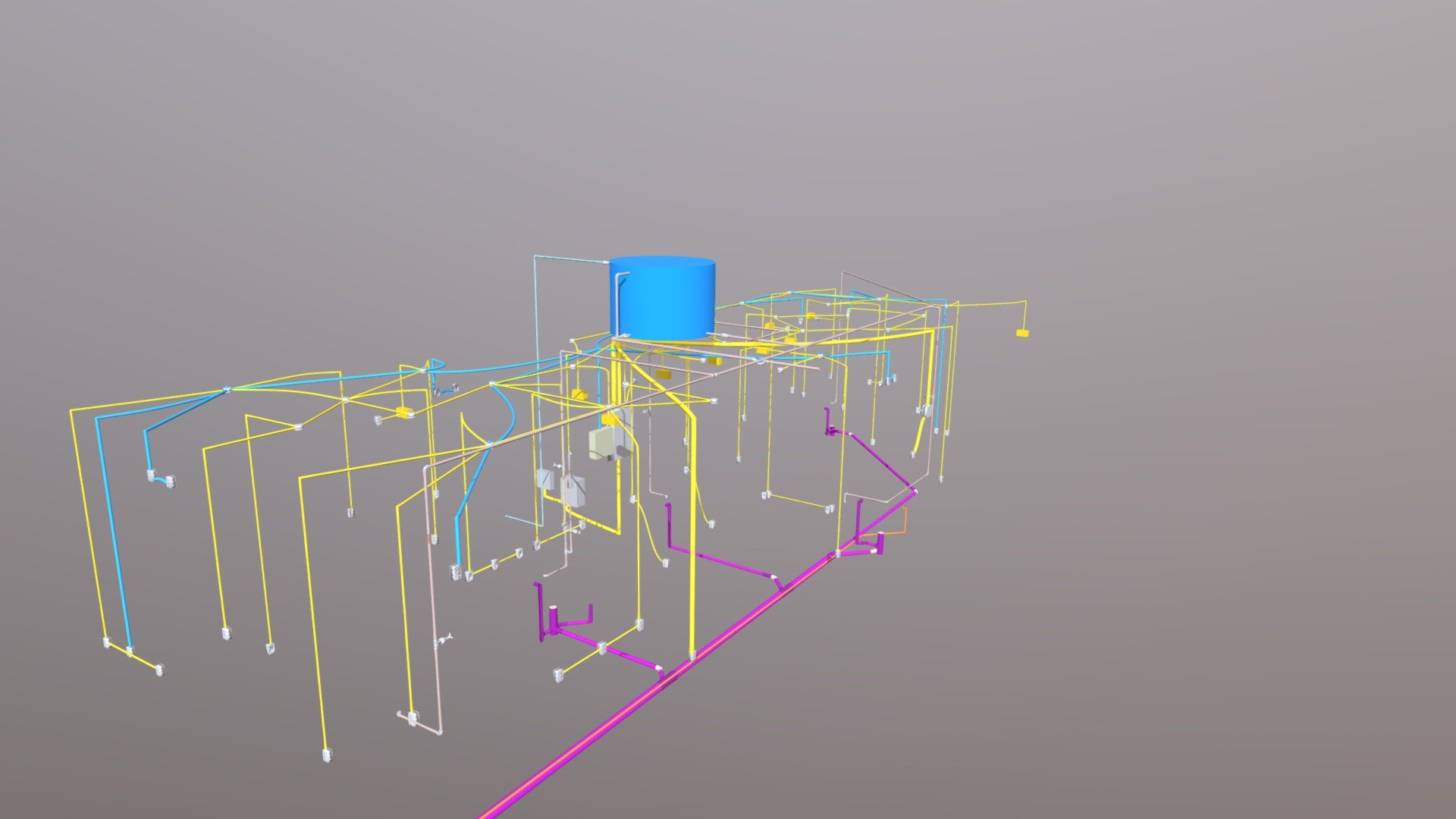Select the beige equipment box below the tank
This screenshot has height=819, width=1456.
[604, 443]
